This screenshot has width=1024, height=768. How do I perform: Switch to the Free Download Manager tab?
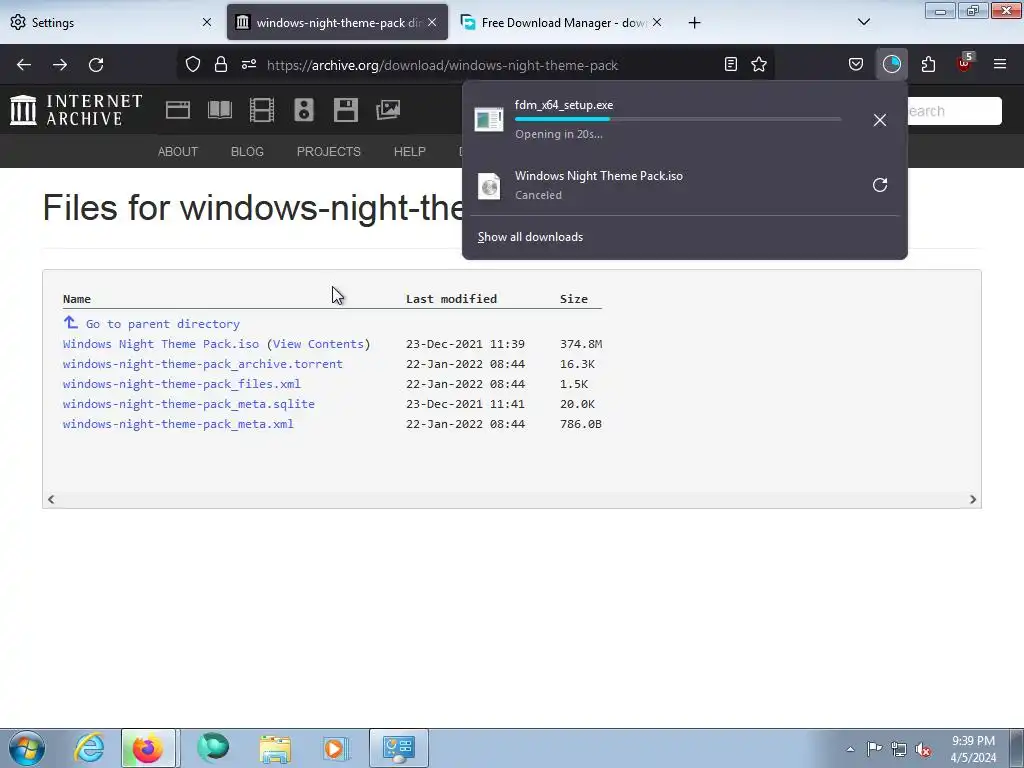coord(563,22)
